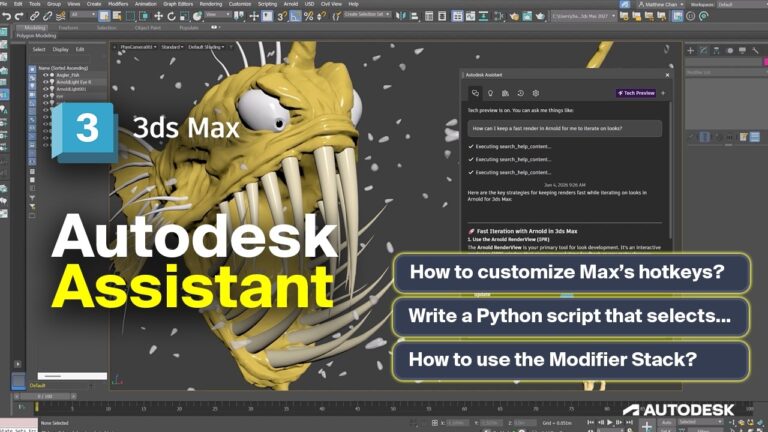The image size is (768, 432).
Task: Click the Select and Place tool
Action: click(x=197, y=16)
